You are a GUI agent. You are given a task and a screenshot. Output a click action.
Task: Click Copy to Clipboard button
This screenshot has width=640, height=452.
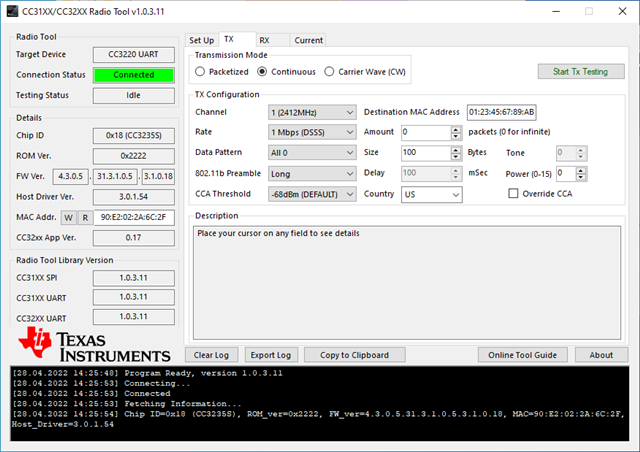[354, 355]
